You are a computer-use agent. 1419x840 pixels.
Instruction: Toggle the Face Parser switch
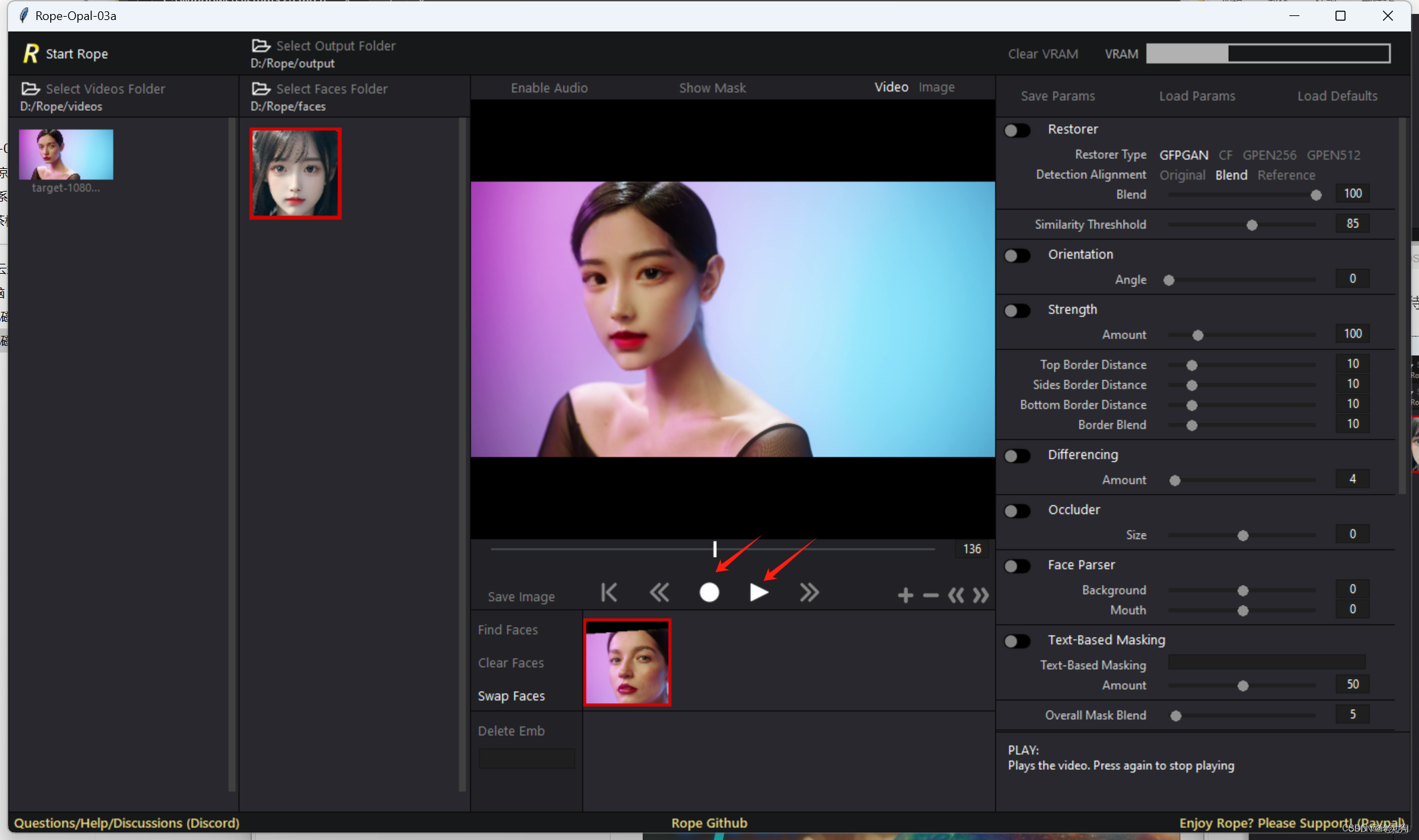[1017, 566]
